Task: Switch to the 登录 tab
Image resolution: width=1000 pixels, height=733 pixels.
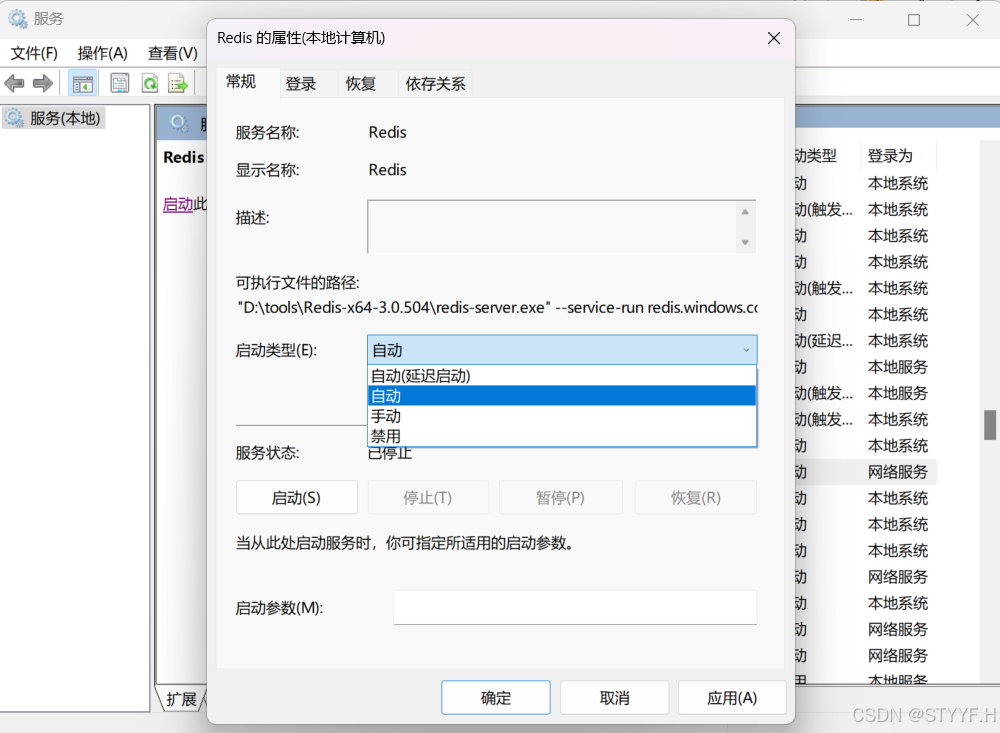Action: click(300, 84)
